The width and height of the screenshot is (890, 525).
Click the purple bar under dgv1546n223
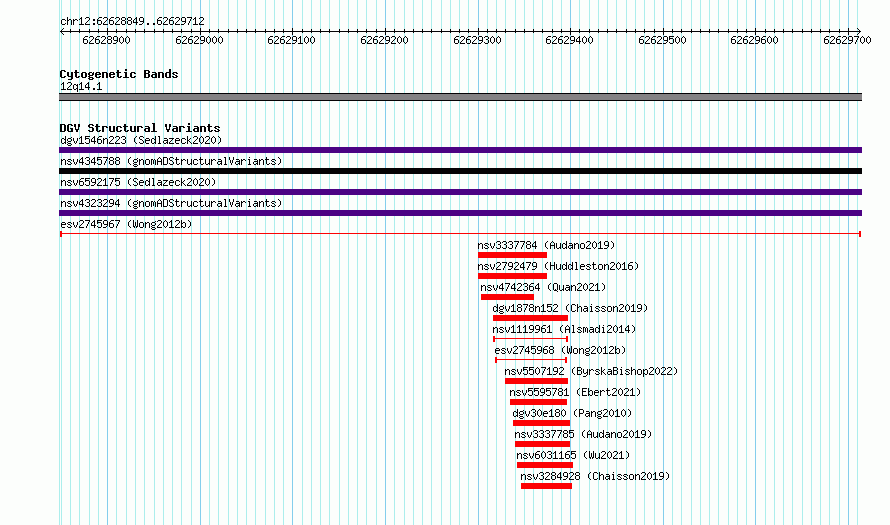pos(460,150)
